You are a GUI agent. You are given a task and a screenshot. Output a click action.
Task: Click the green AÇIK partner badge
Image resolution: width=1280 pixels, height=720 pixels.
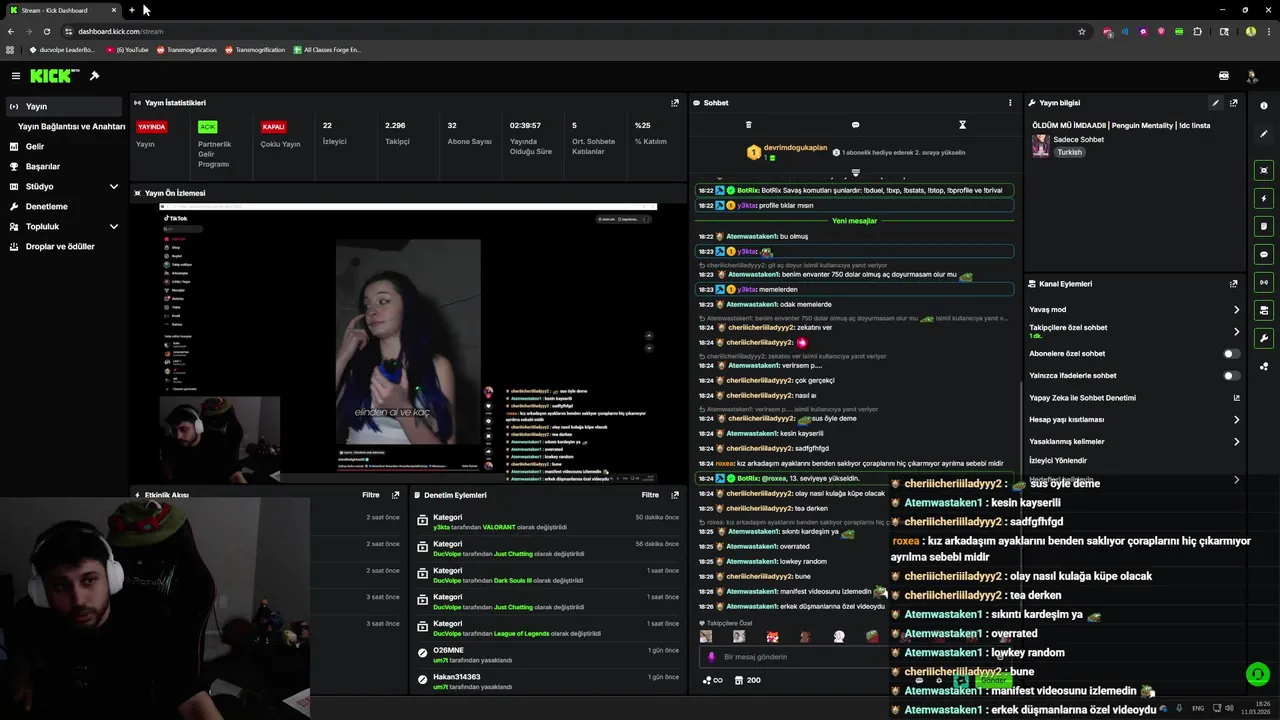(x=207, y=127)
